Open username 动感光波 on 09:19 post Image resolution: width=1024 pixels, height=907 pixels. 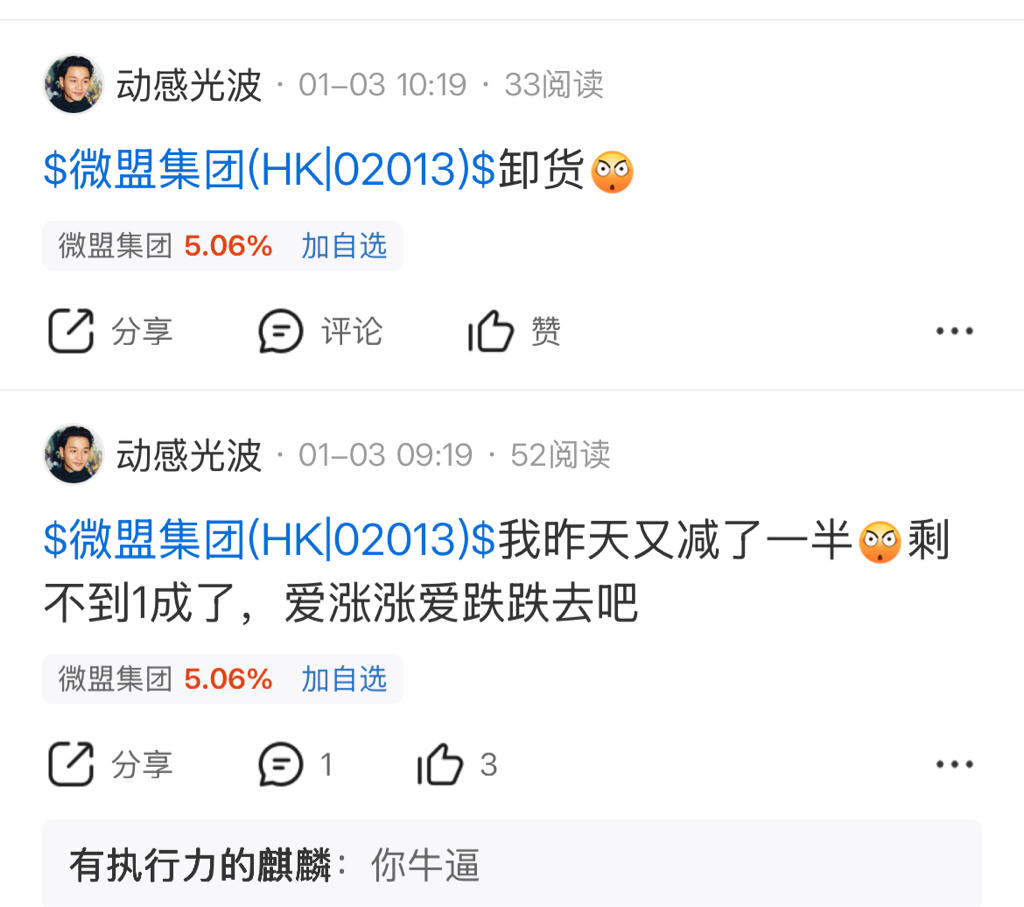(x=189, y=455)
